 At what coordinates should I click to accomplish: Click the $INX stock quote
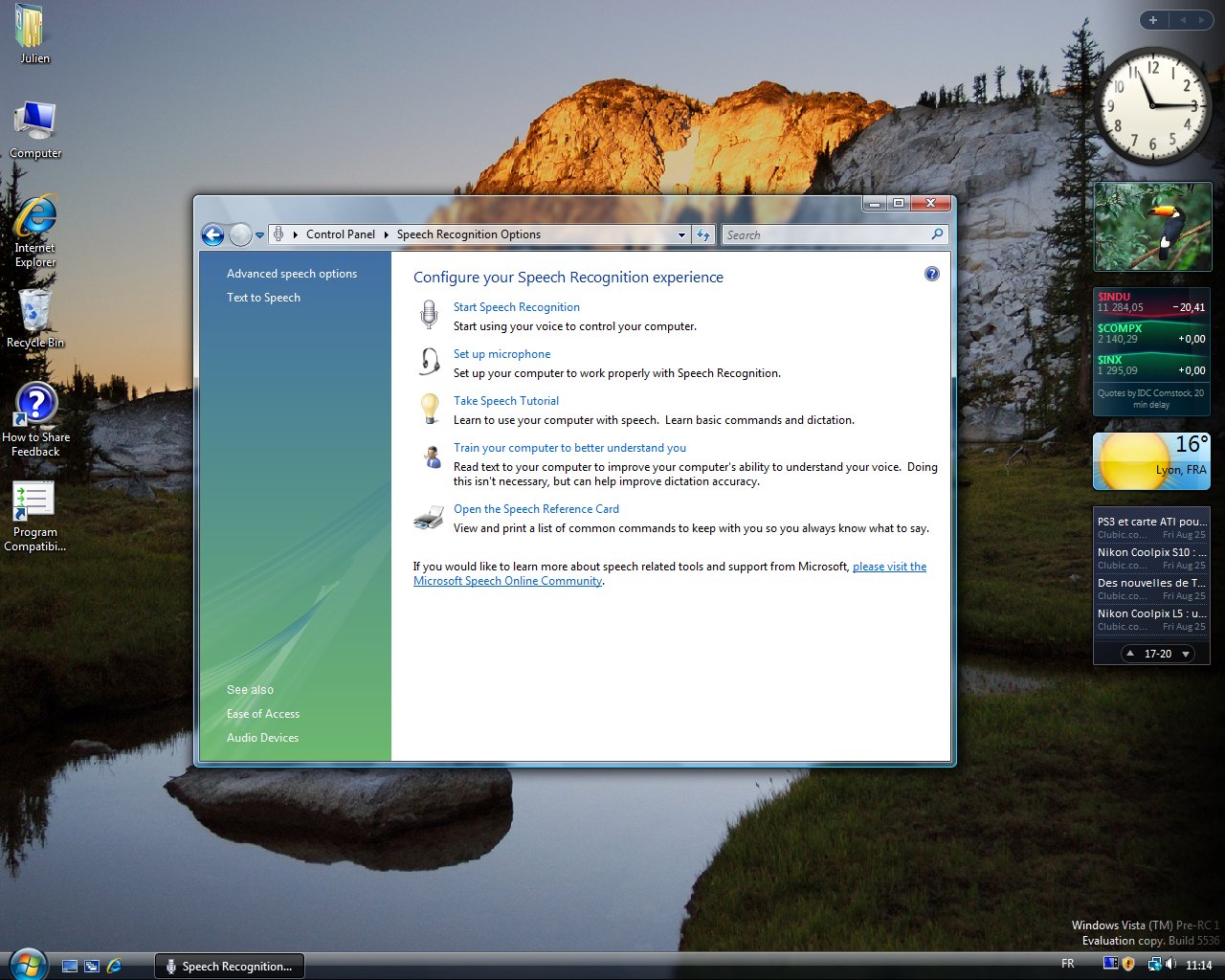(1151, 366)
